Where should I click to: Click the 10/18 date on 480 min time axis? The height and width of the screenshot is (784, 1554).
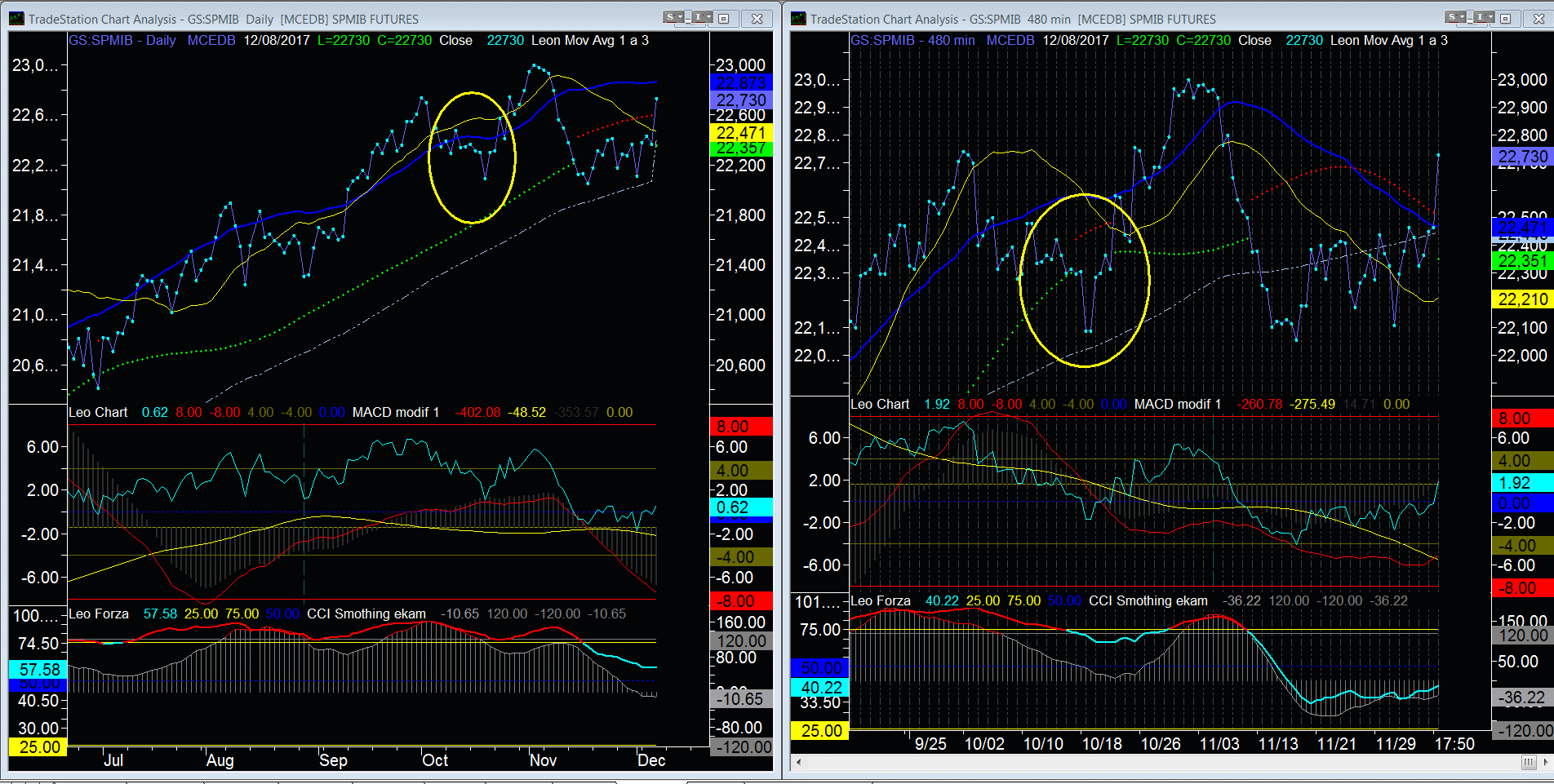pyautogui.click(x=1102, y=744)
